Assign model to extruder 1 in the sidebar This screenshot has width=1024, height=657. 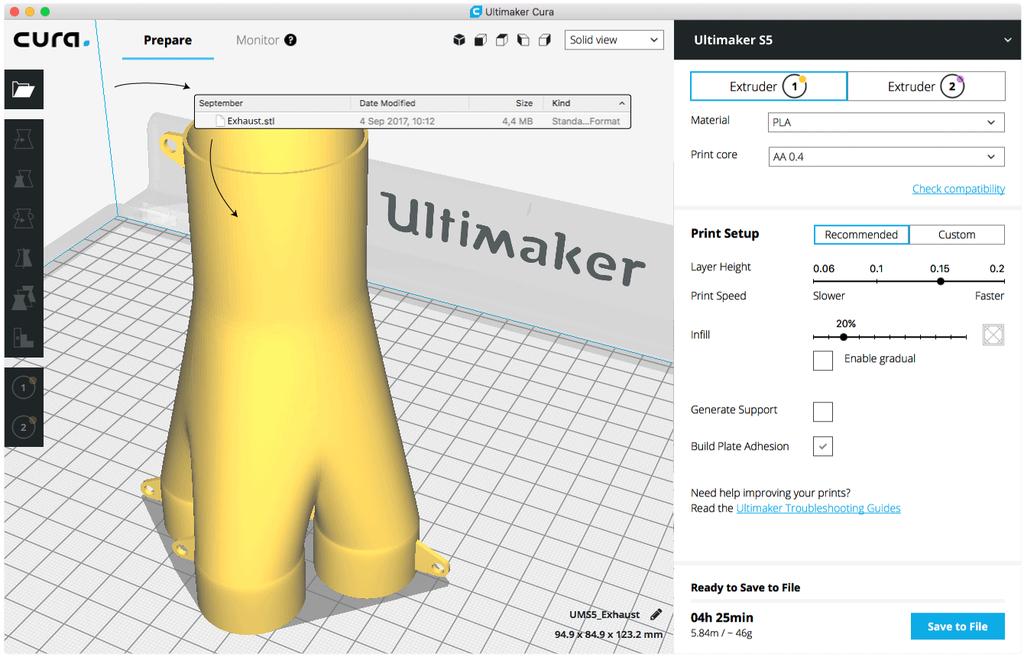coord(24,388)
